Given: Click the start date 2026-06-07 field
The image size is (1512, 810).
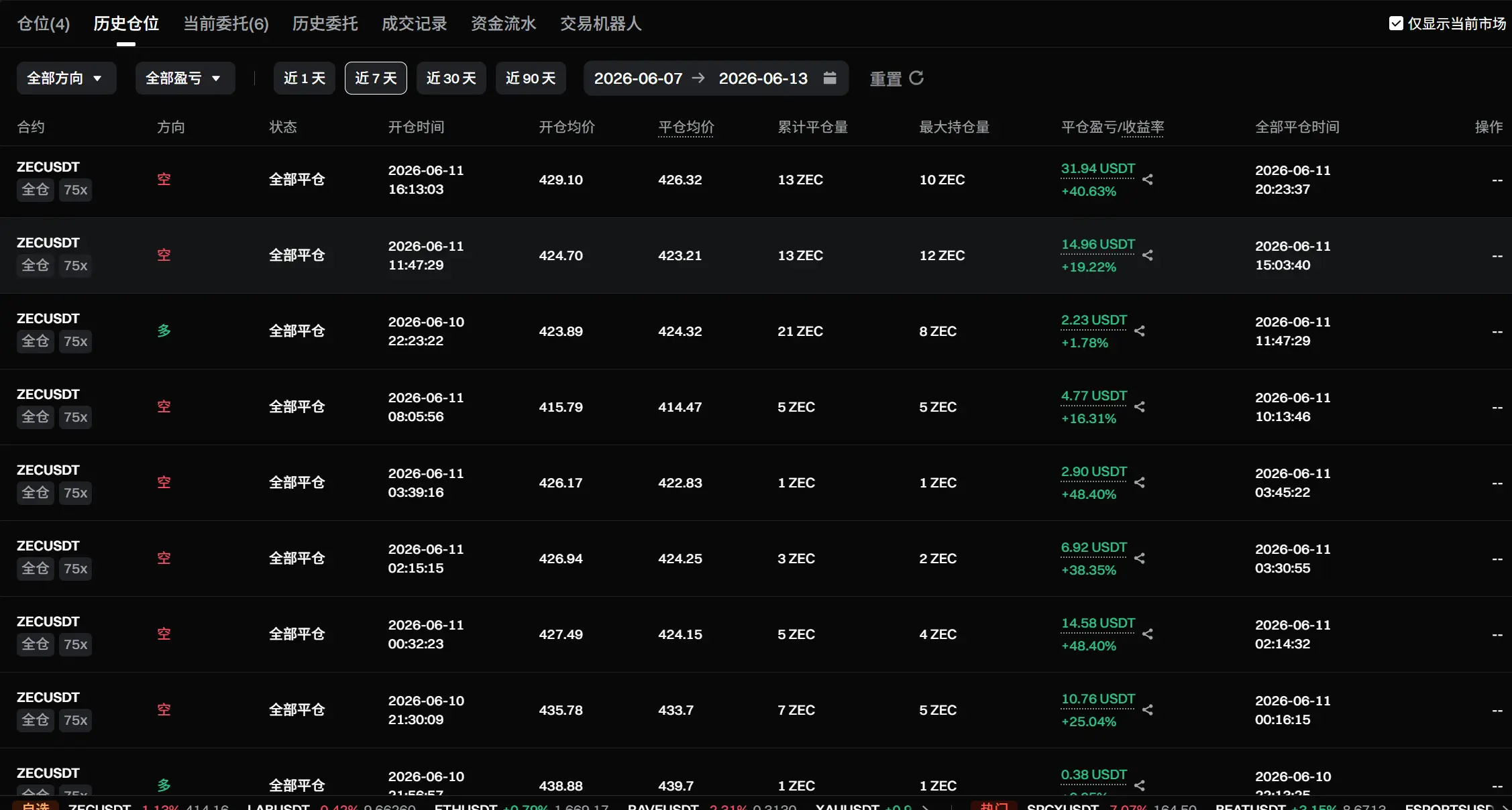Looking at the screenshot, I should point(638,78).
